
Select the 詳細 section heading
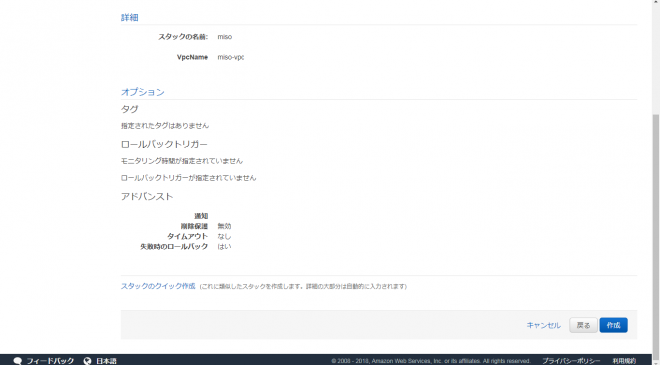[130, 17]
